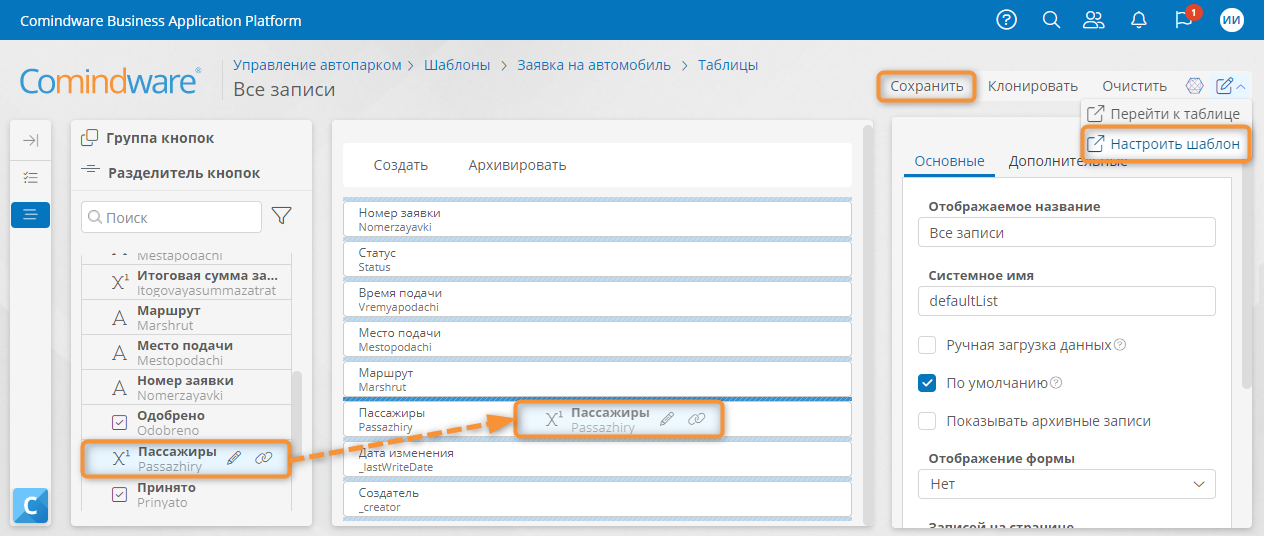
Task: Focus the Поиск search field
Action: tap(171, 217)
